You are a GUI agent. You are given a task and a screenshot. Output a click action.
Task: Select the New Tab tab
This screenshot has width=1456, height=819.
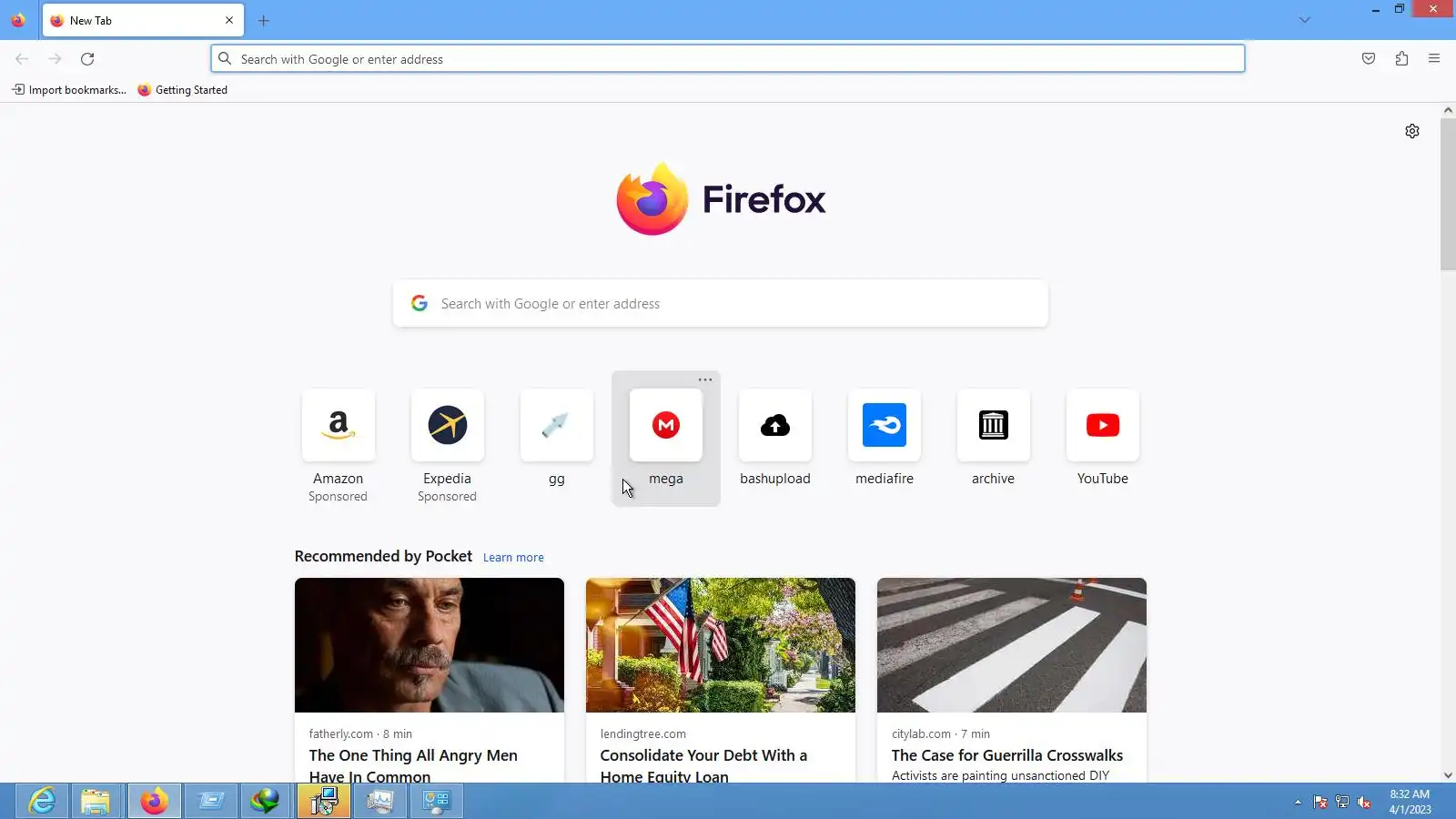coord(143,21)
